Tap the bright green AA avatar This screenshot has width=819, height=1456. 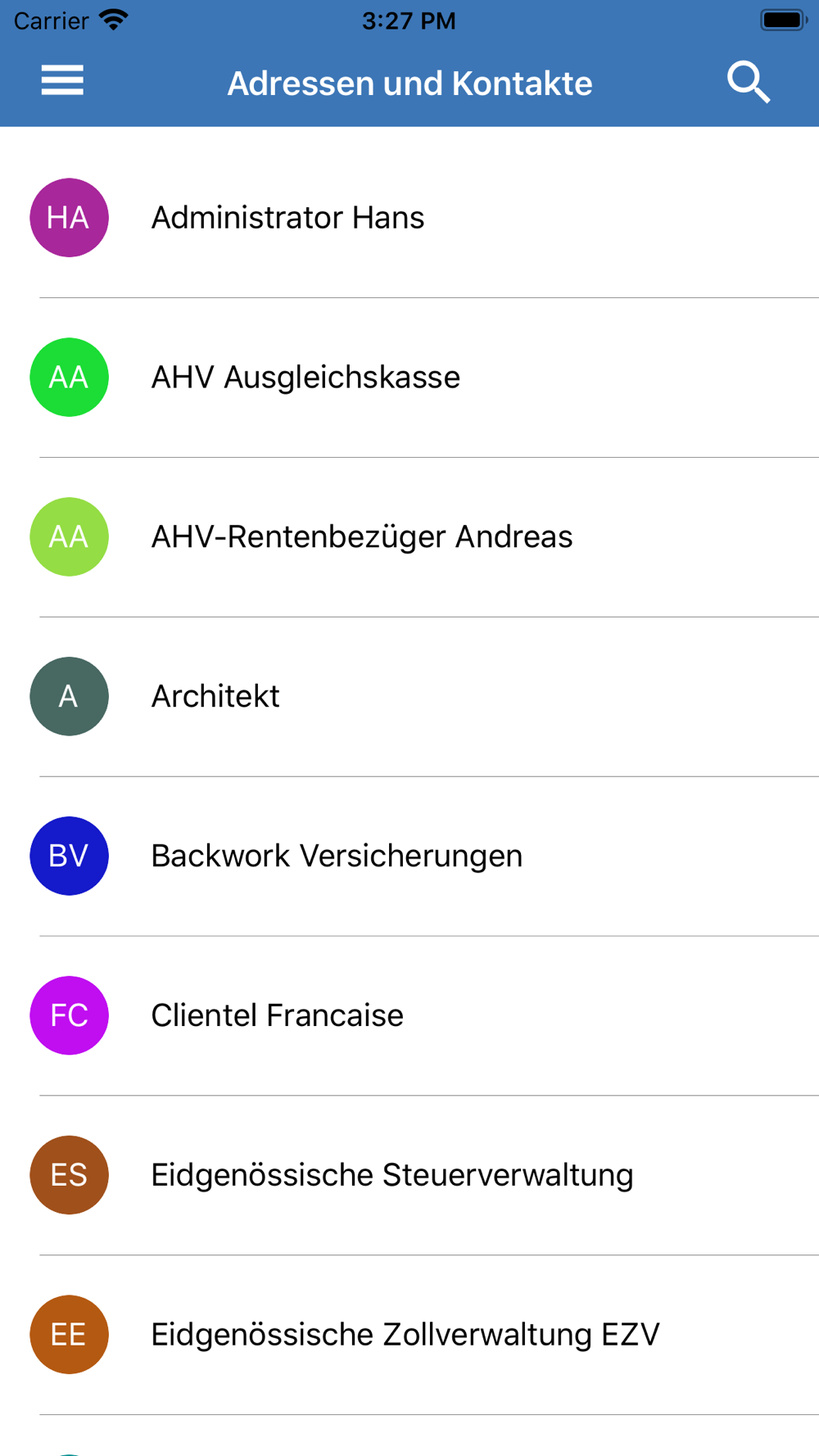point(69,378)
